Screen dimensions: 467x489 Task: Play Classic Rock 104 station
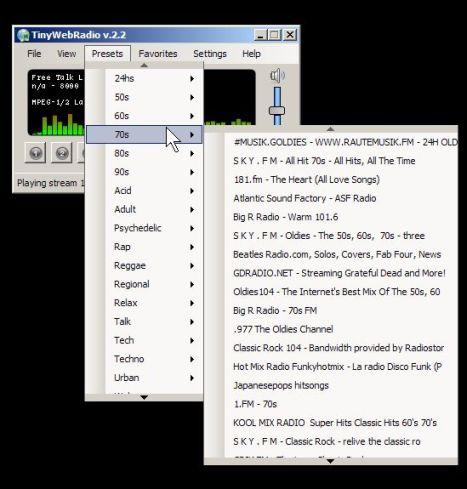tap(331, 348)
